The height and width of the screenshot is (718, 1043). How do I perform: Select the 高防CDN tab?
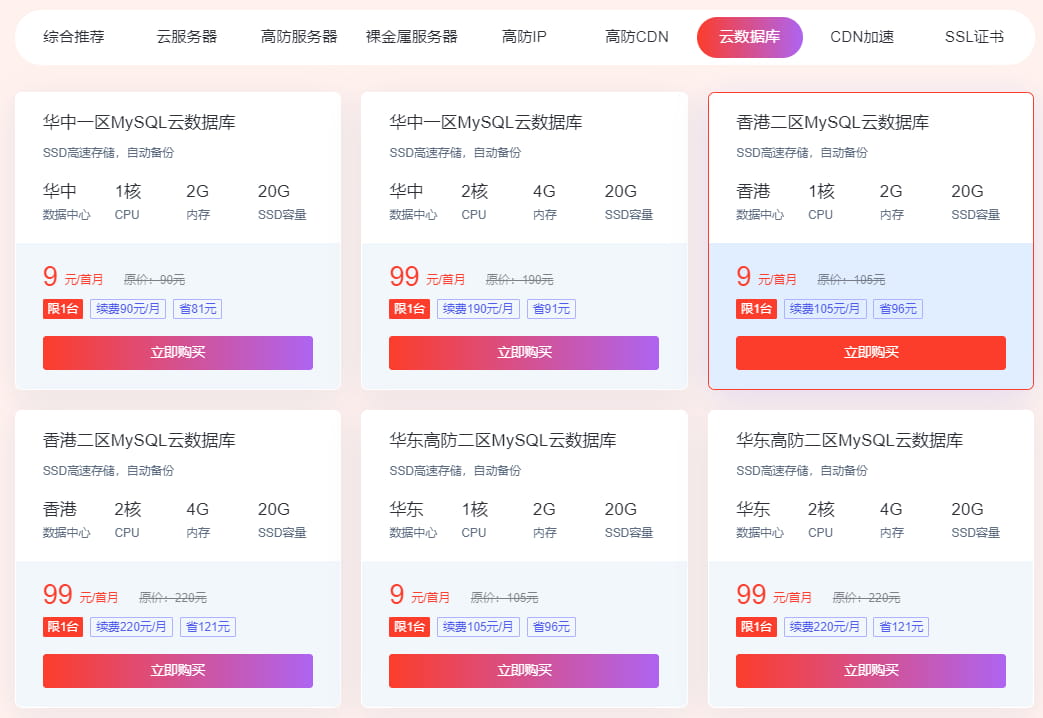pos(634,35)
